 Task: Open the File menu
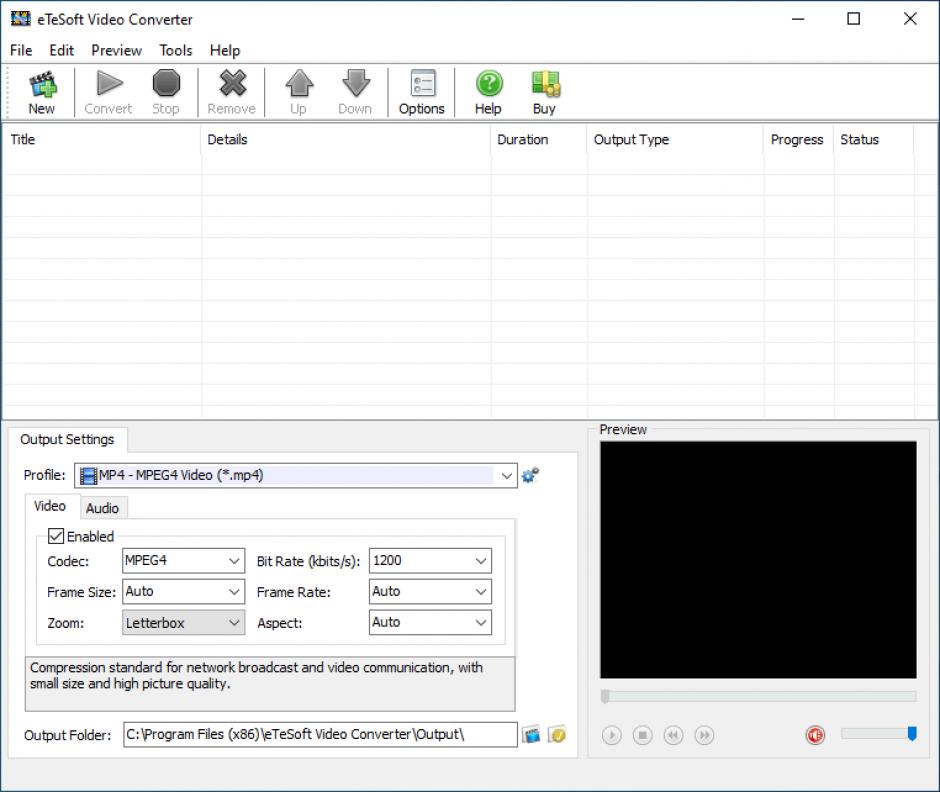click(x=21, y=50)
